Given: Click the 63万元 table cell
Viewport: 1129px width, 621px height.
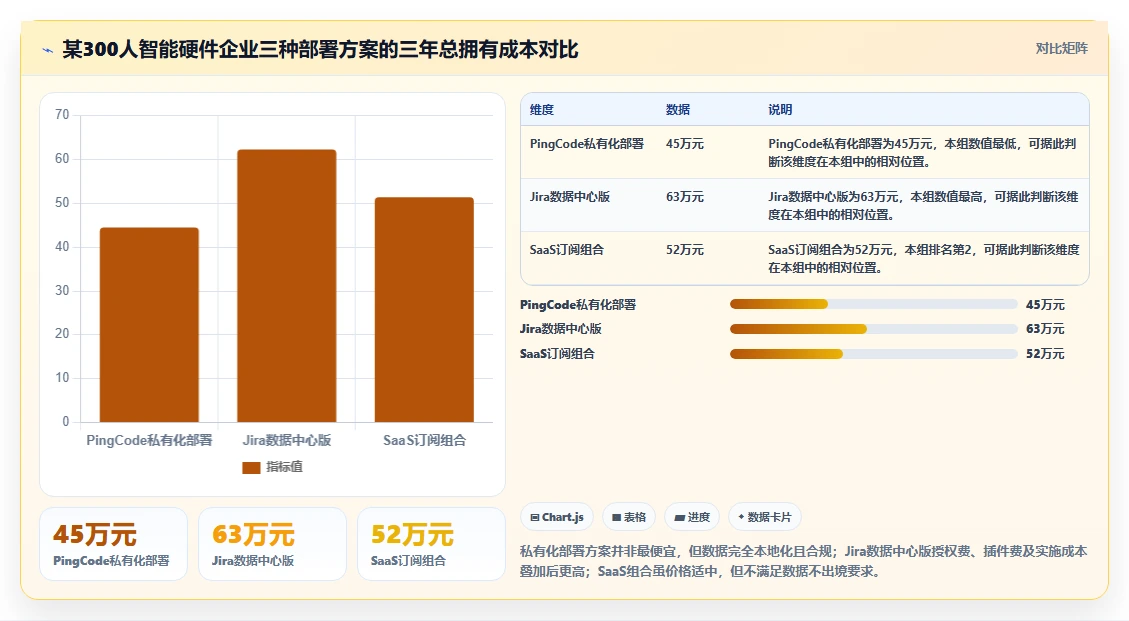Looking at the screenshot, I should click(x=685, y=197).
